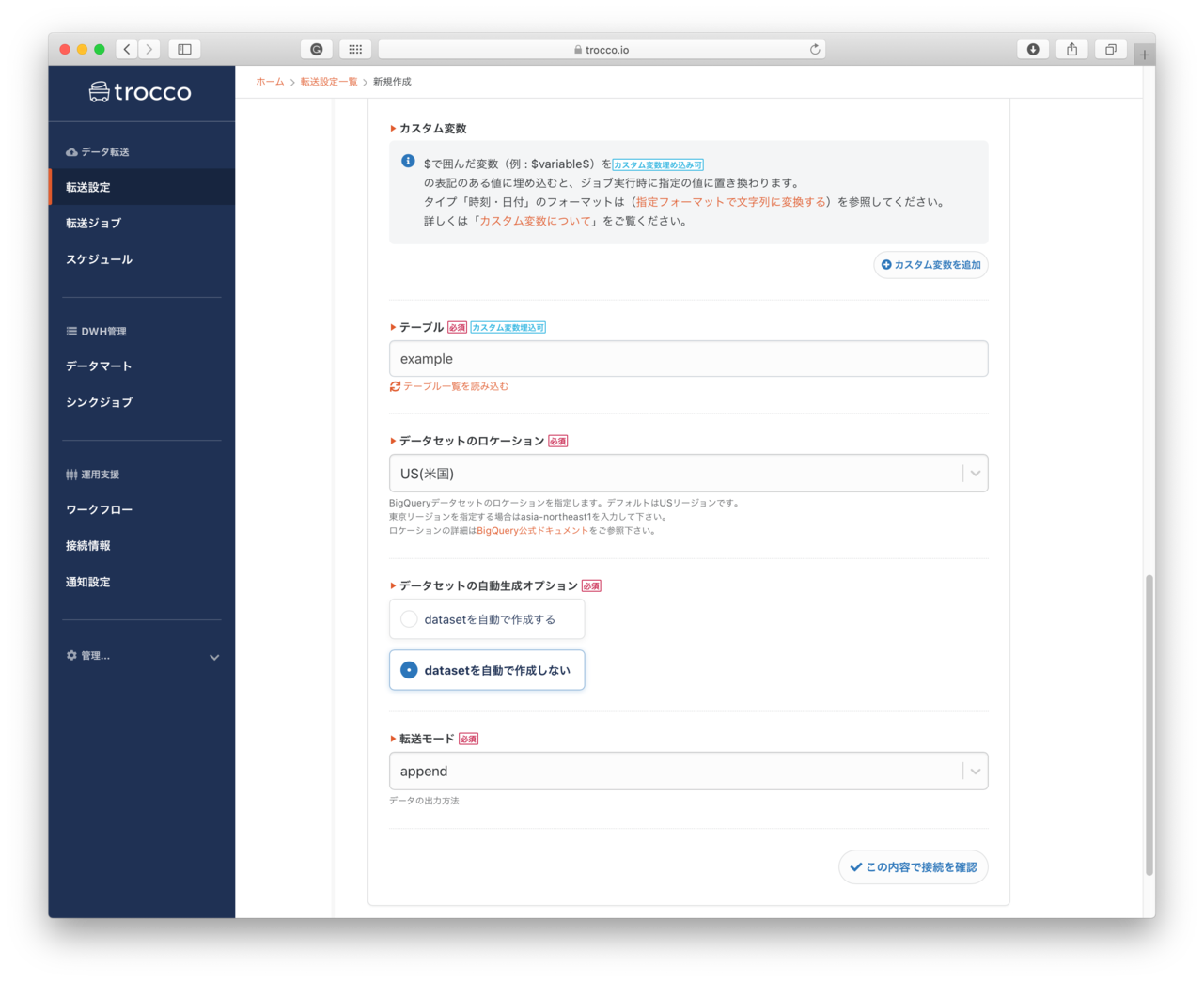The width and height of the screenshot is (1204, 982).
Task: Click the Safari address bar showing trocco.io
Action: [x=602, y=49]
